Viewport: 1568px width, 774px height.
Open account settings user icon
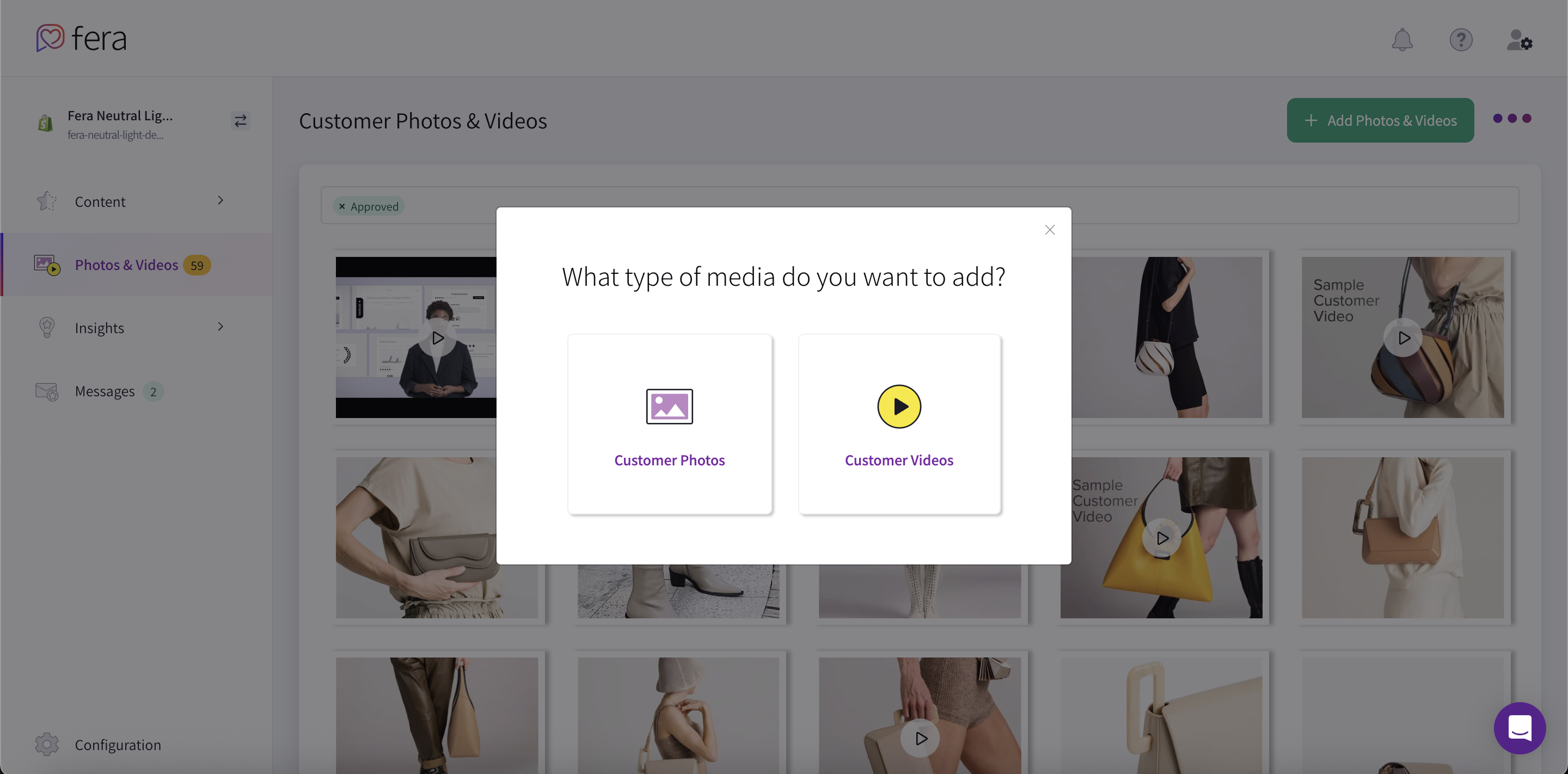click(x=1518, y=41)
